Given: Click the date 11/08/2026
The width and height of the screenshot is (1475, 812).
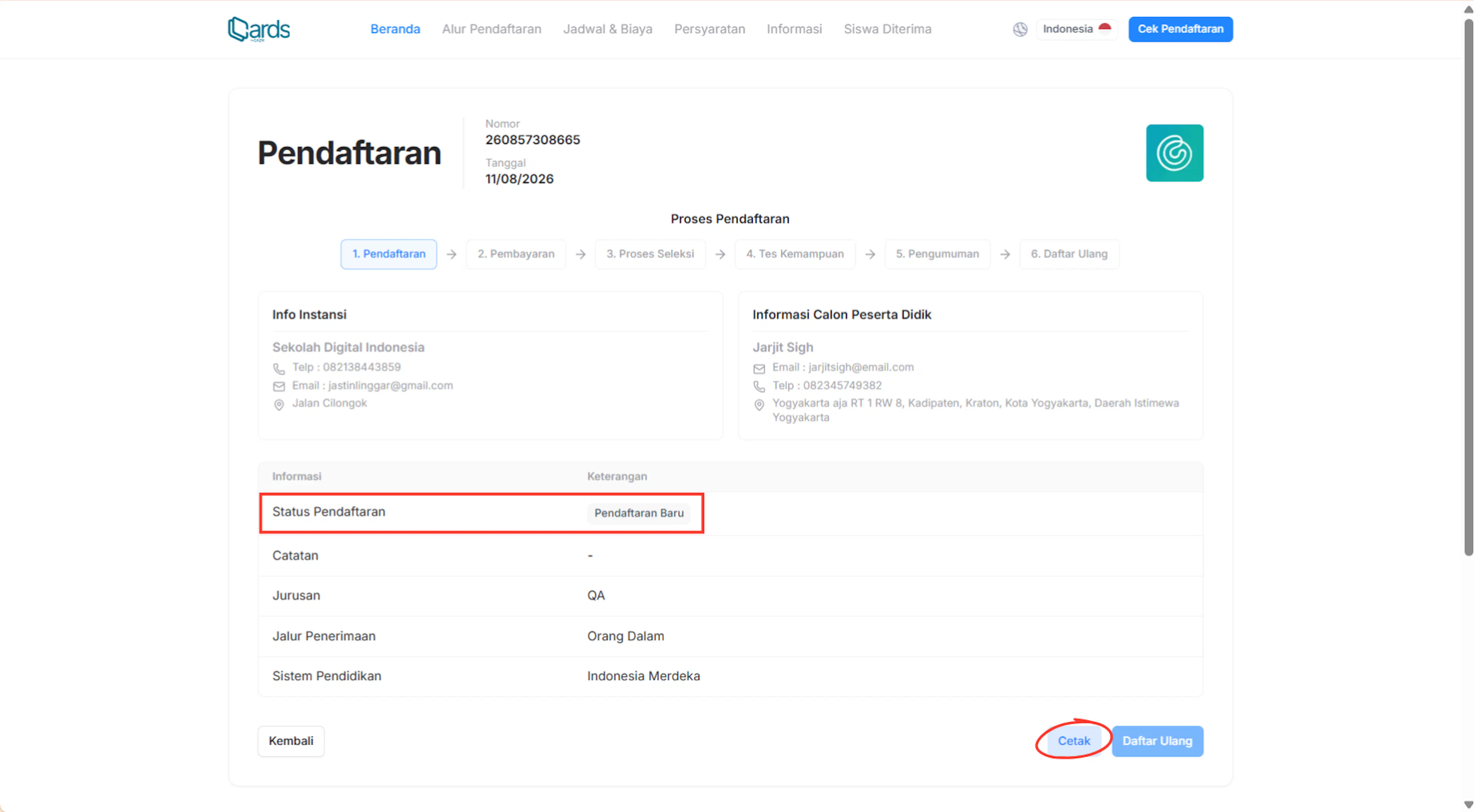Looking at the screenshot, I should pos(519,179).
